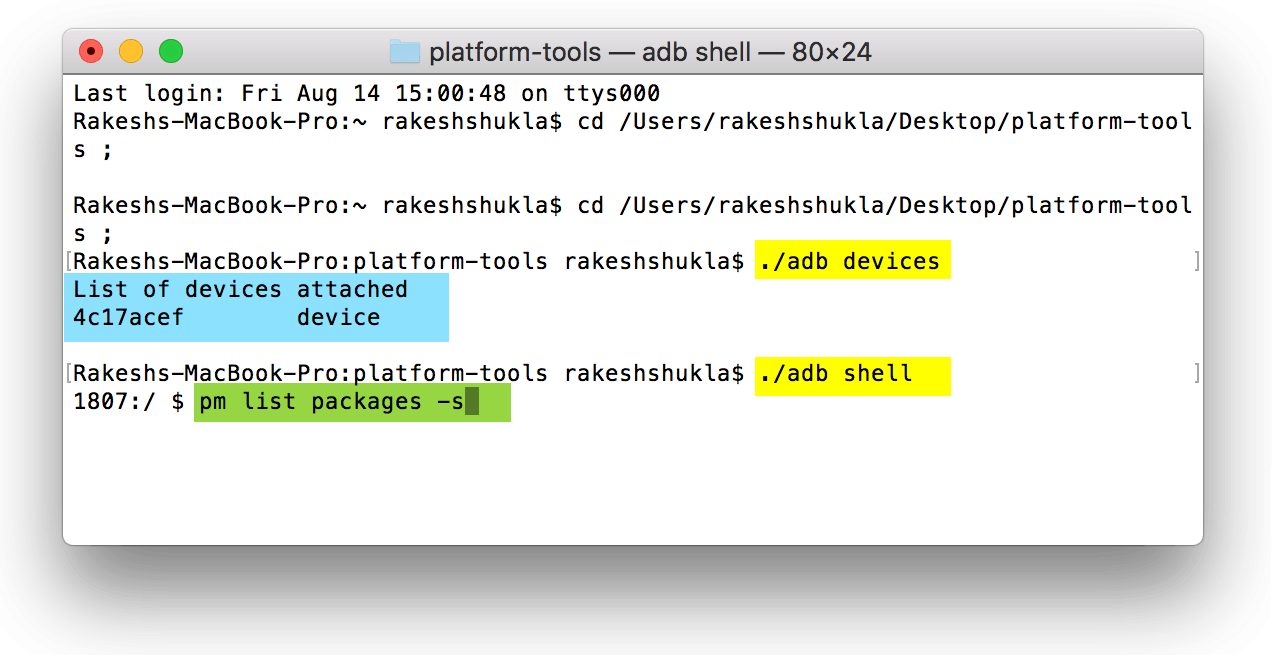The image size is (1272, 656).
Task: Click the green "pm list packages -s" command
Action: [x=330, y=402]
